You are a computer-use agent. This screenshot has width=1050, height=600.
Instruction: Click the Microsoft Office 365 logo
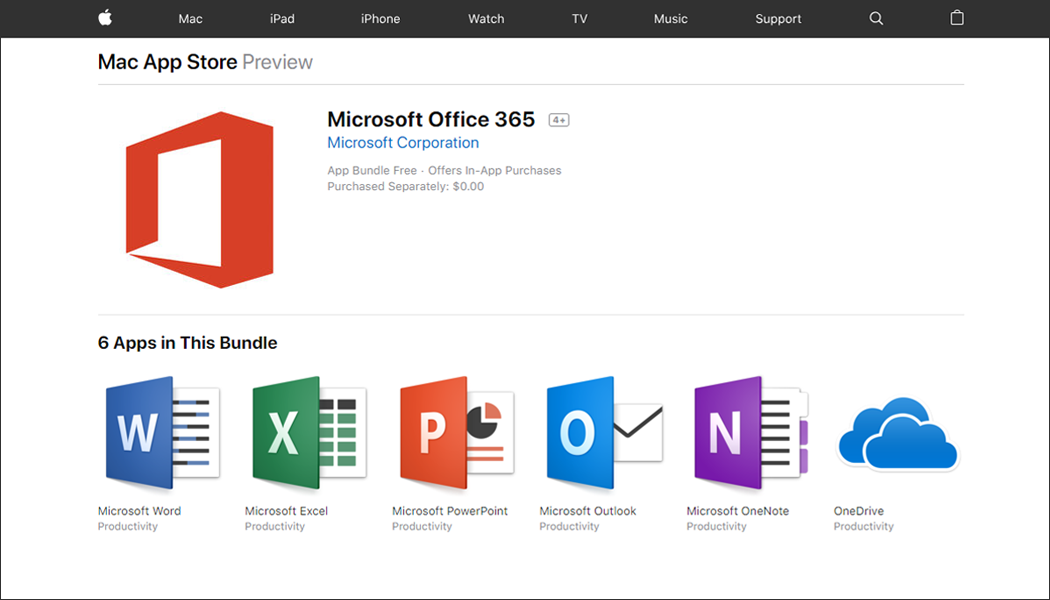coord(200,200)
